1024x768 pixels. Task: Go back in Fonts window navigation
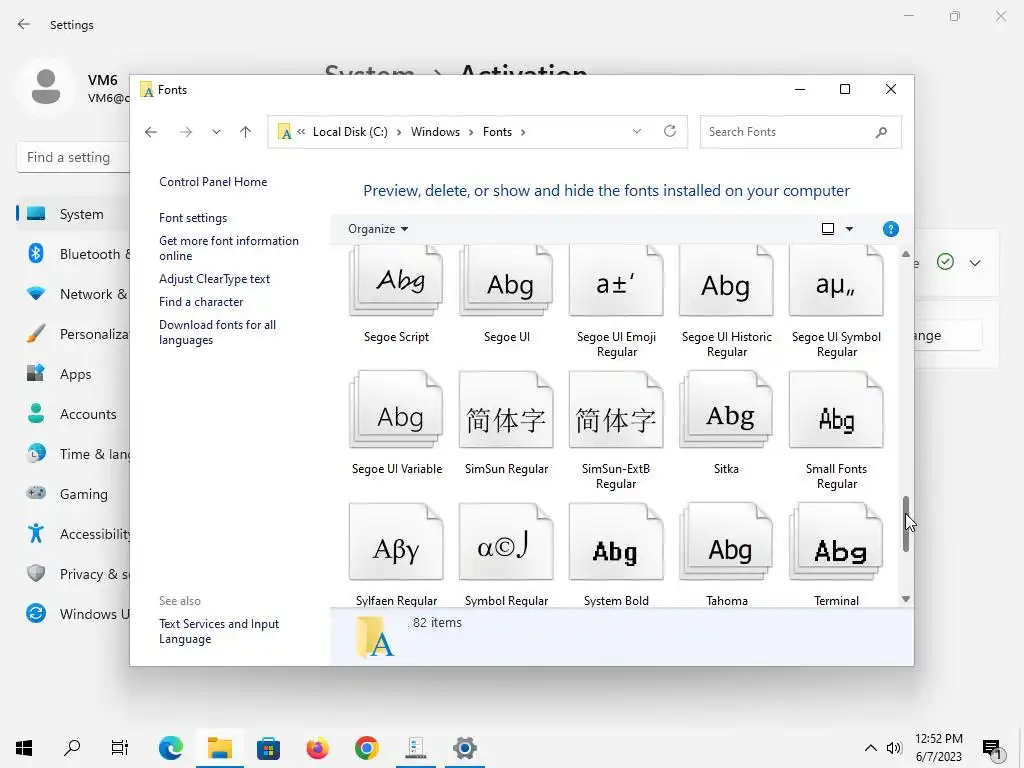click(x=151, y=132)
